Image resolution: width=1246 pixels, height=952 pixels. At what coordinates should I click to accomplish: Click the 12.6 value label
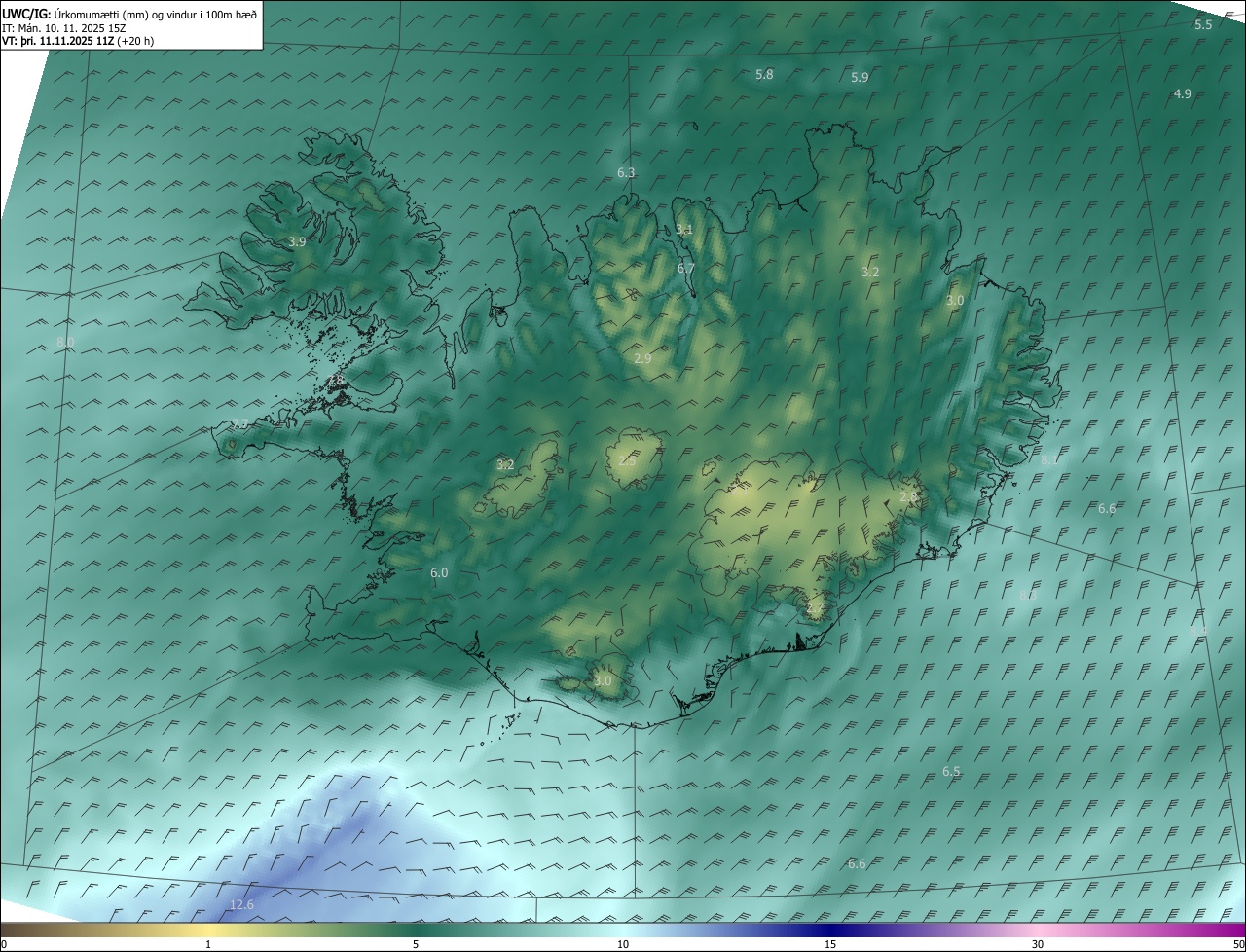[x=241, y=904]
